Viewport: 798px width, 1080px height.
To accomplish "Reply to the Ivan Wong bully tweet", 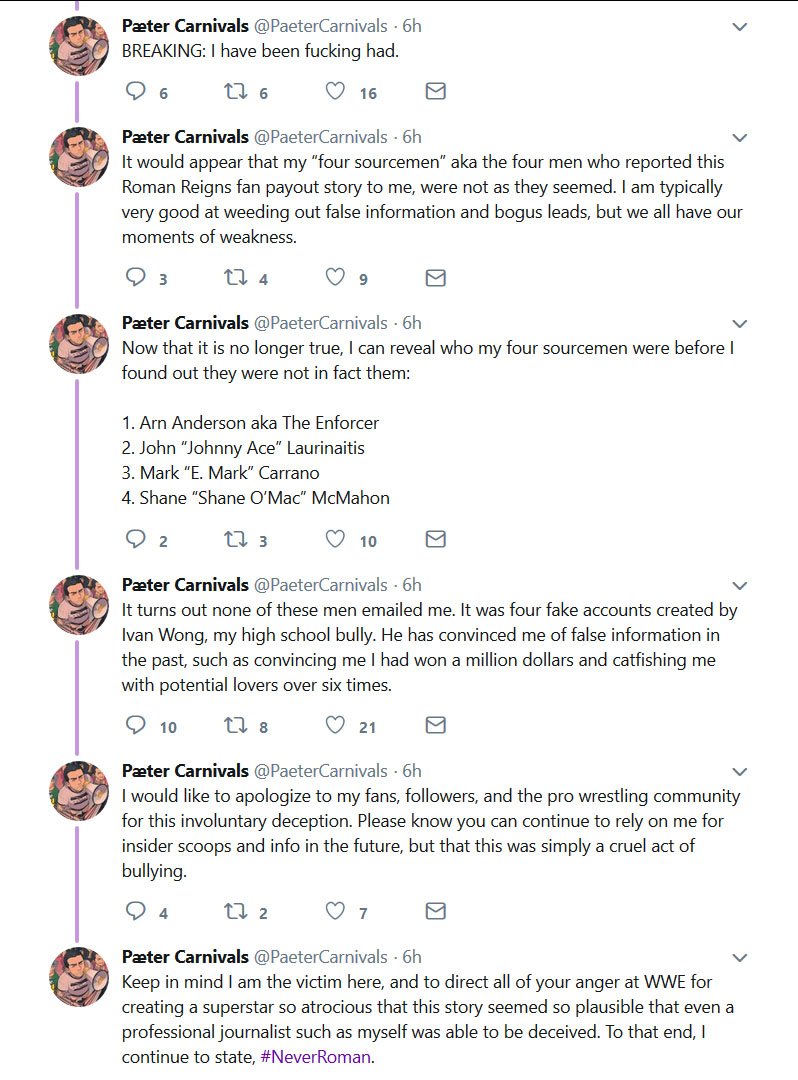I will pyautogui.click(x=136, y=726).
